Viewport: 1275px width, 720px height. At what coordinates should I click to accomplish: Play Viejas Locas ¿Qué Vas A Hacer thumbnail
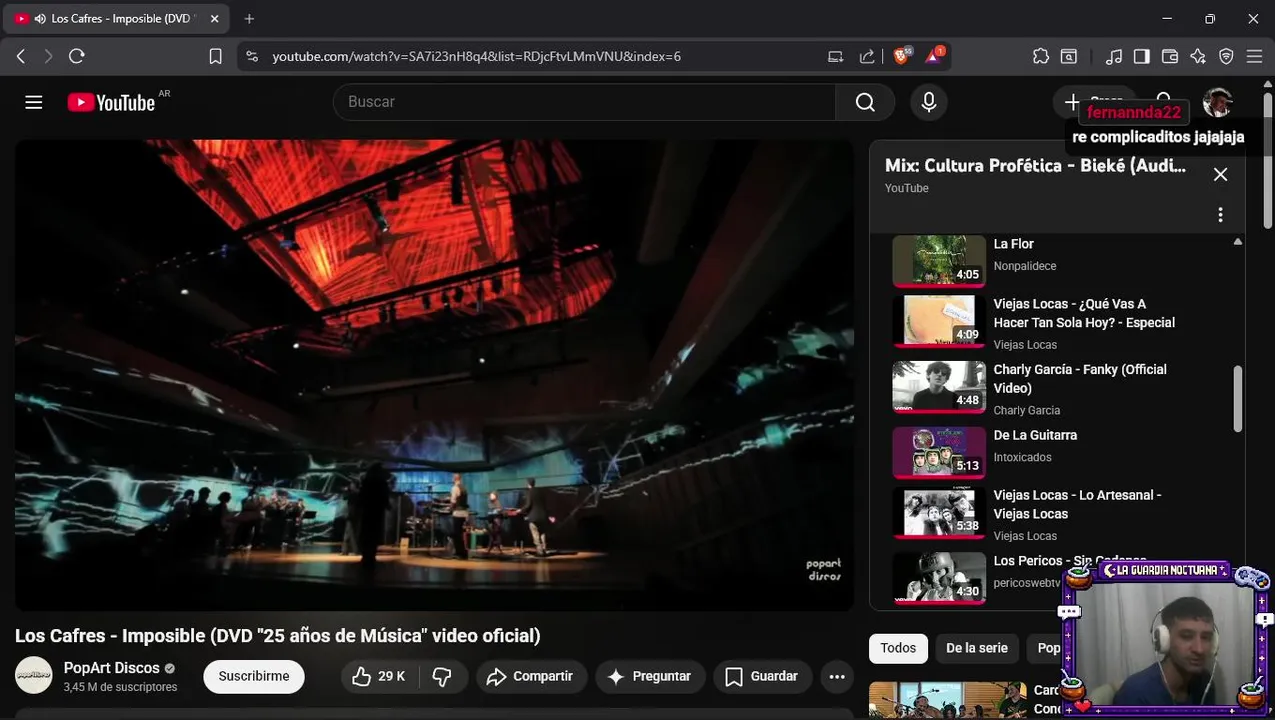[939, 321]
